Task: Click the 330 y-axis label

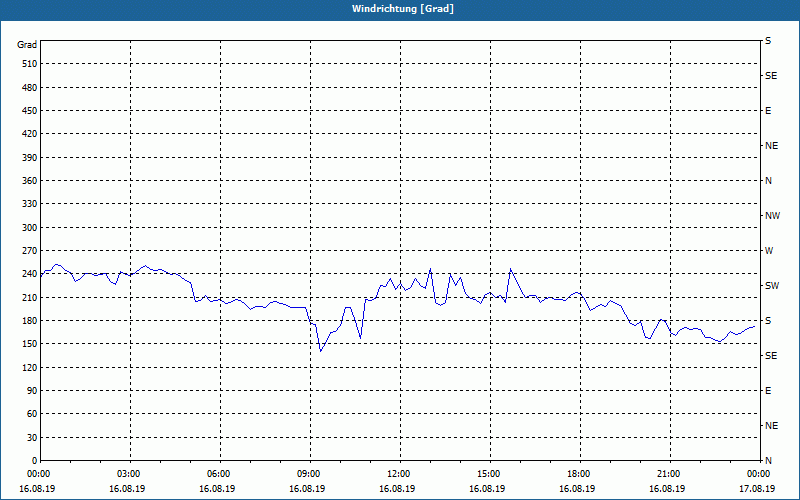Action: click(30, 204)
